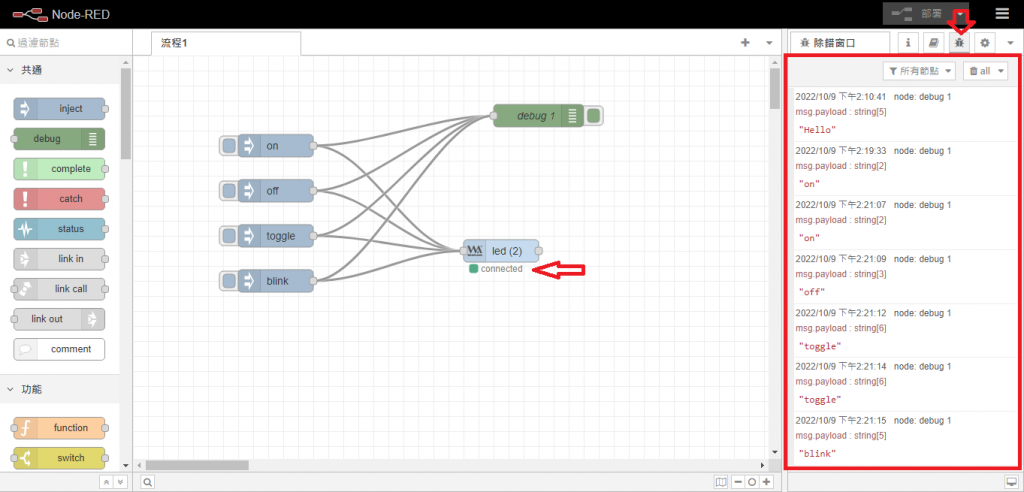This screenshot has width=1024, height=492.
Task: Collapse the 共通 palette category
Action: (x=60, y=70)
